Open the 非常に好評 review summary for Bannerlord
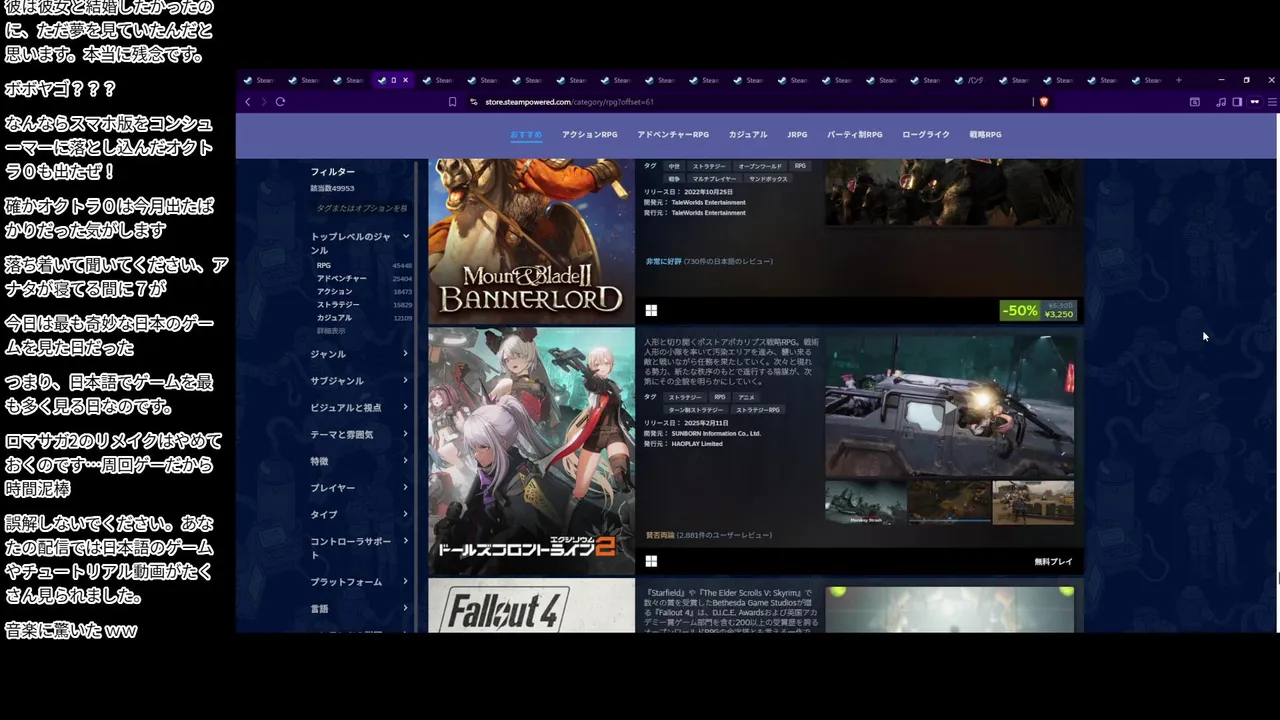1280x720 pixels. coord(709,262)
